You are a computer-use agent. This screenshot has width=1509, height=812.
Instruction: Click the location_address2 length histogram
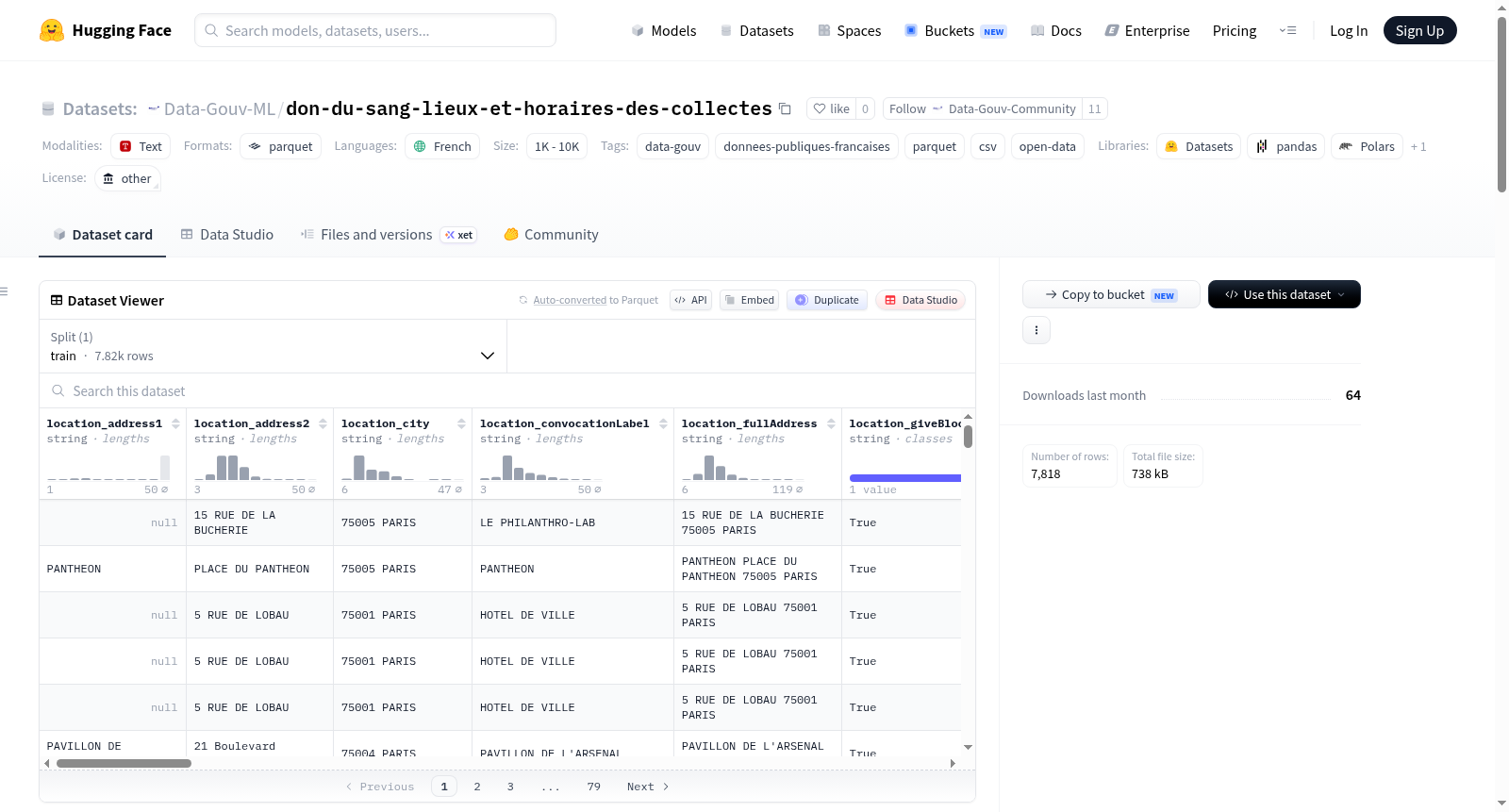coord(255,468)
